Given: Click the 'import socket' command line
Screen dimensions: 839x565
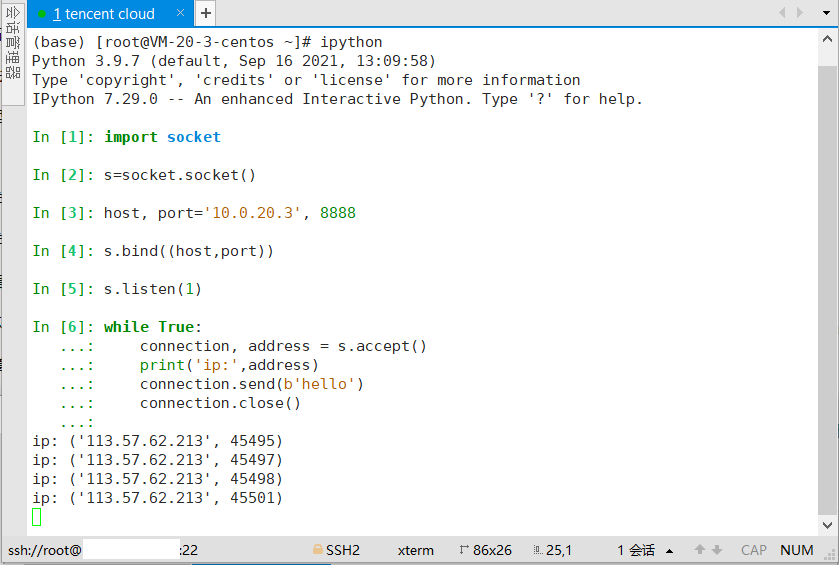Looking at the screenshot, I should click(162, 137).
